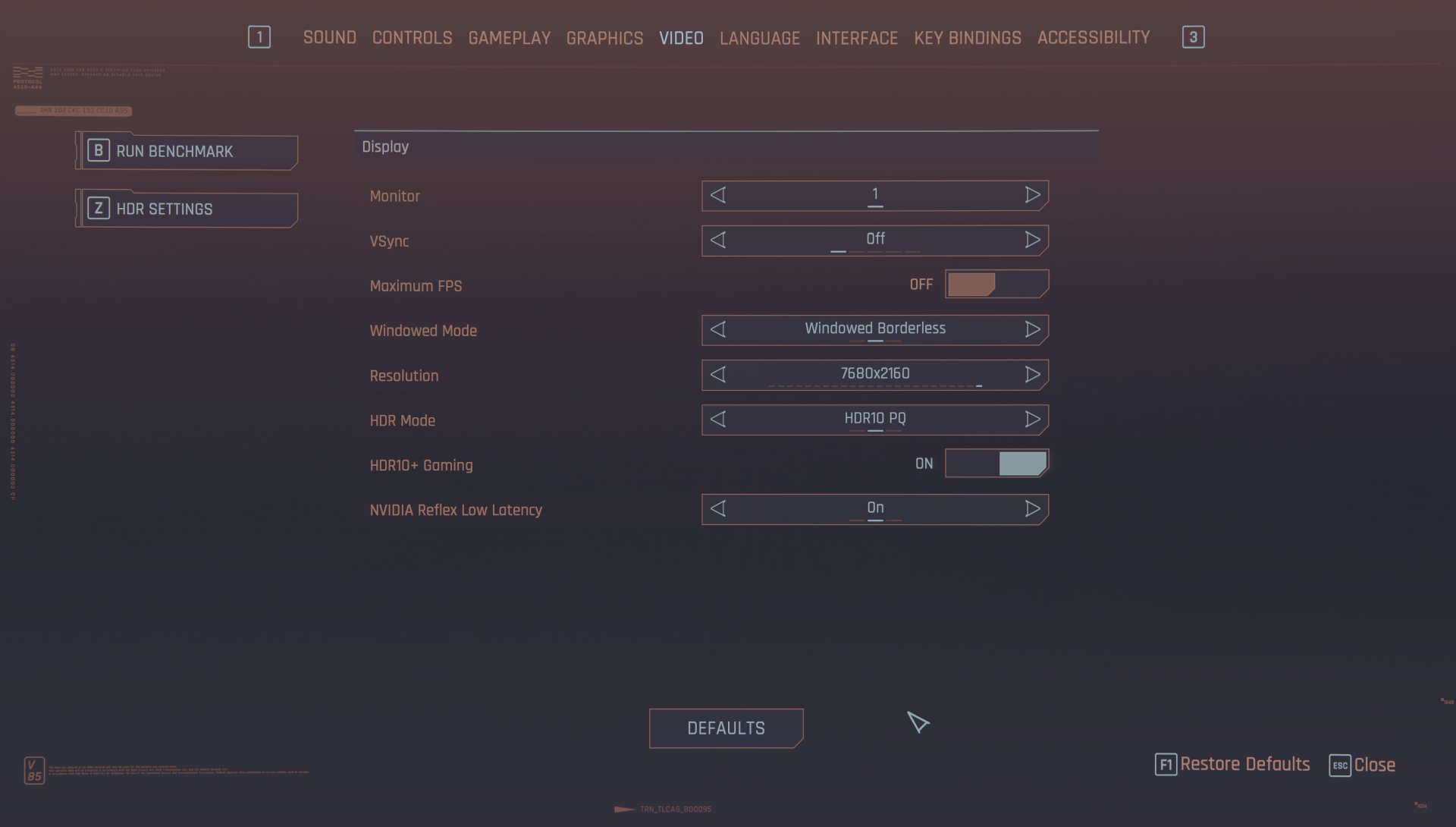Open the KEY BINDINGS tab
The width and height of the screenshot is (1456, 827).
[967, 38]
